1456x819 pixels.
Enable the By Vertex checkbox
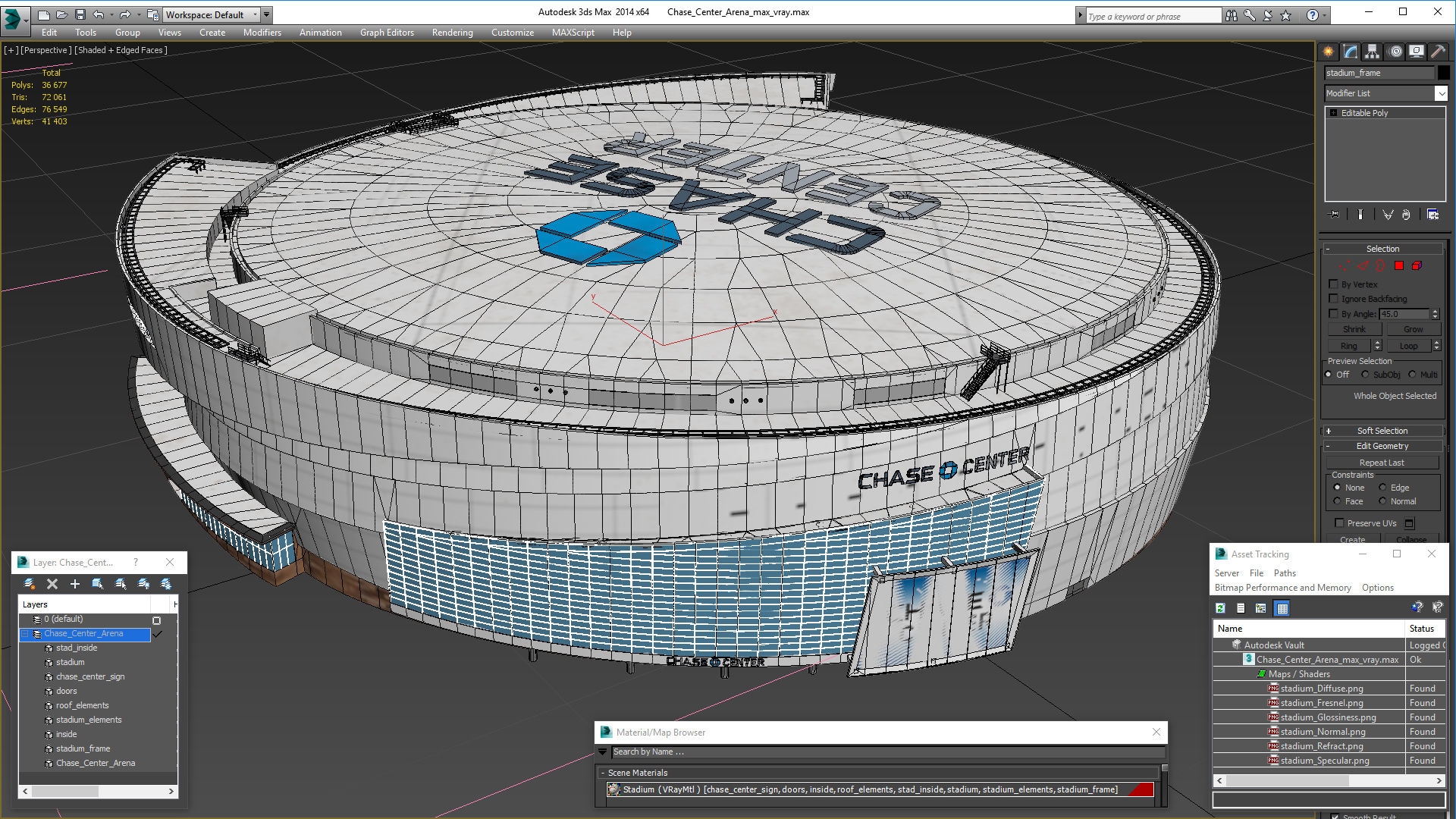tap(1334, 284)
